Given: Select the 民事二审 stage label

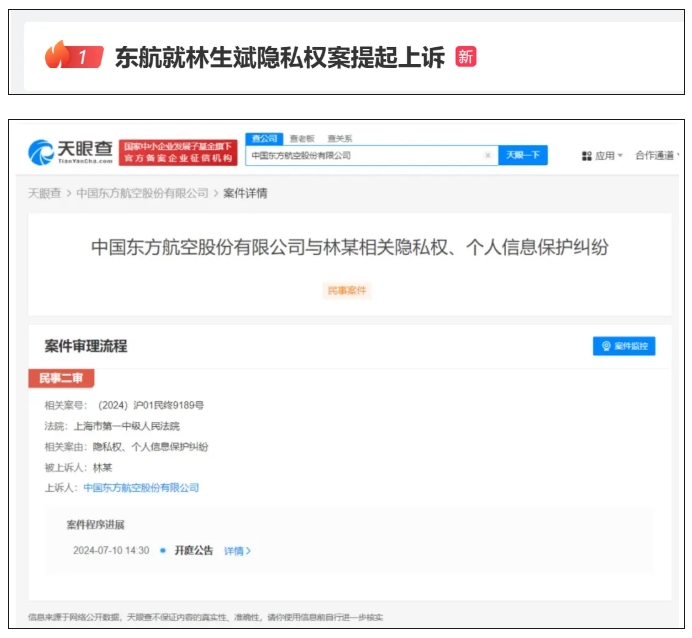Looking at the screenshot, I should (x=61, y=378).
